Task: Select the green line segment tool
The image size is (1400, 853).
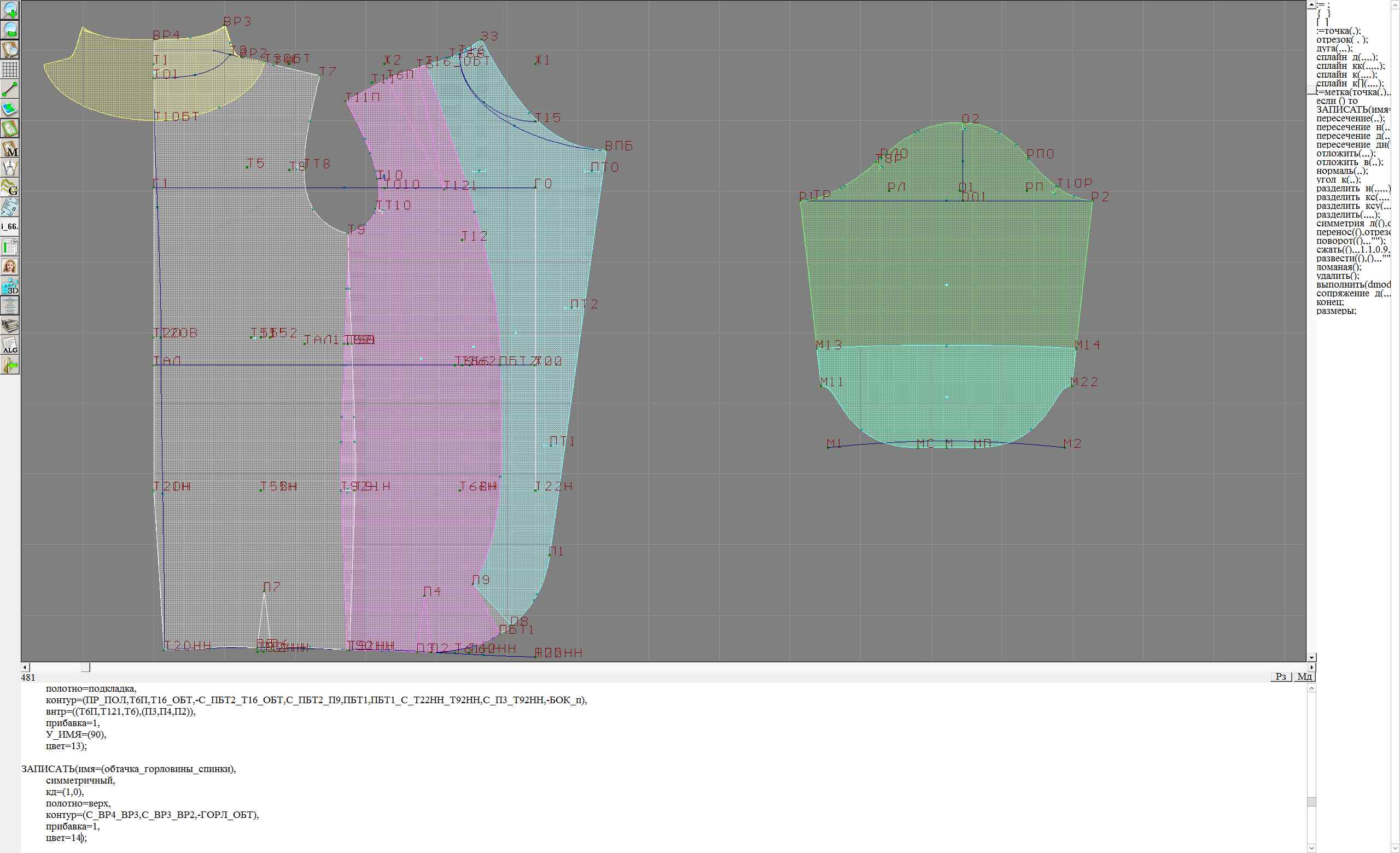Action: pos(10,89)
